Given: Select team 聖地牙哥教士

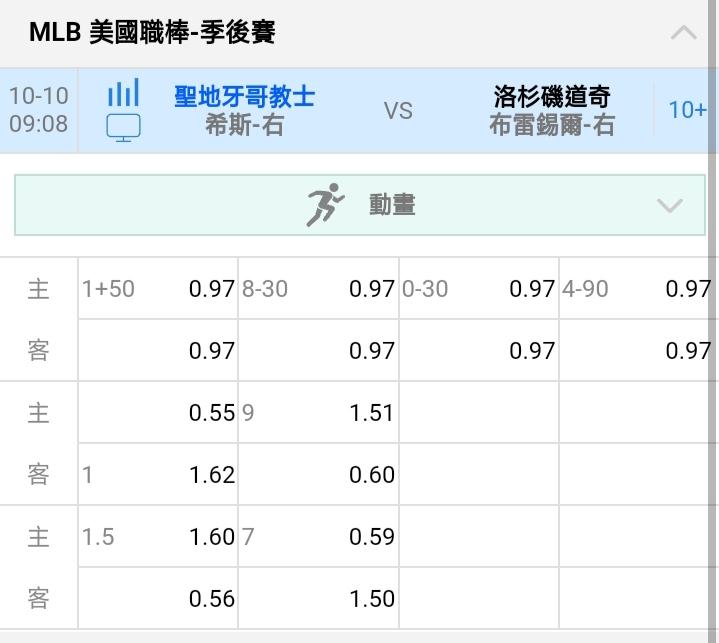Looking at the screenshot, I should tap(244, 96).
